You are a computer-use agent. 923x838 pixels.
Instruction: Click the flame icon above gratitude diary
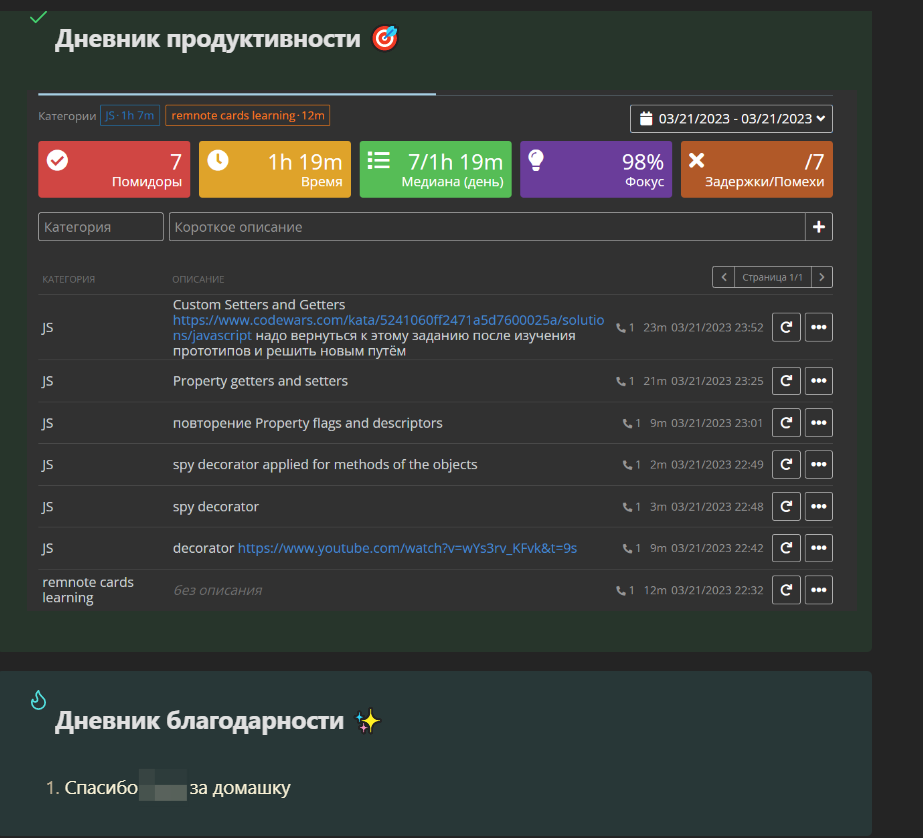tap(38, 700)
